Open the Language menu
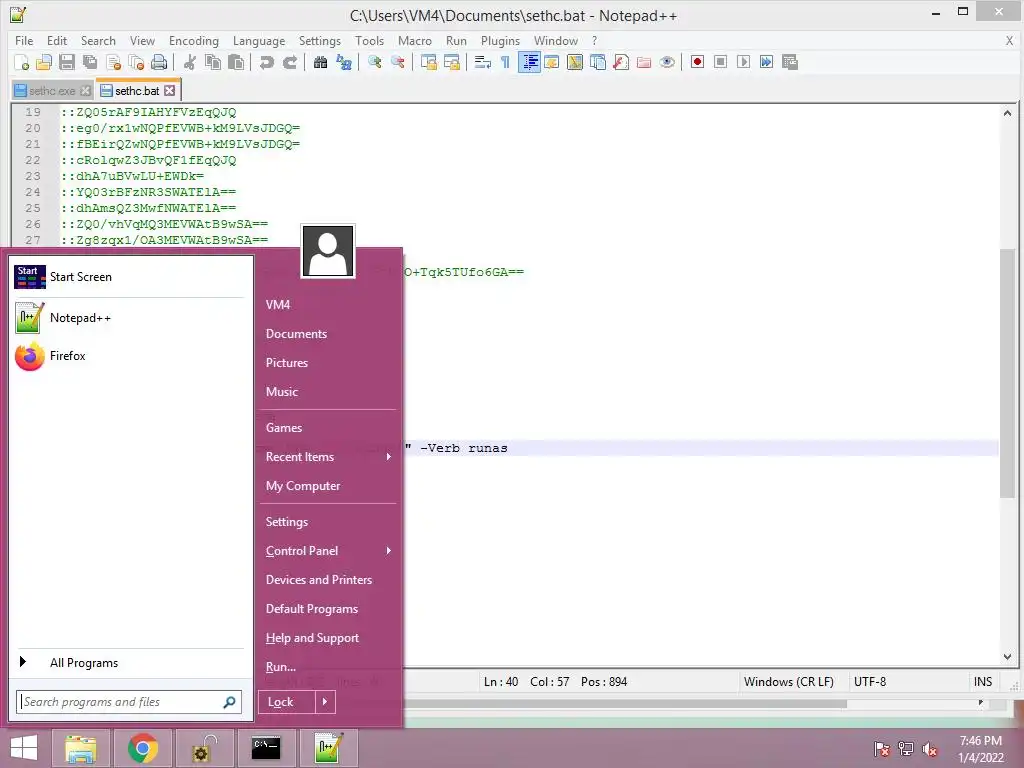This screenshot has width=1024, height=768. [259, 40]
